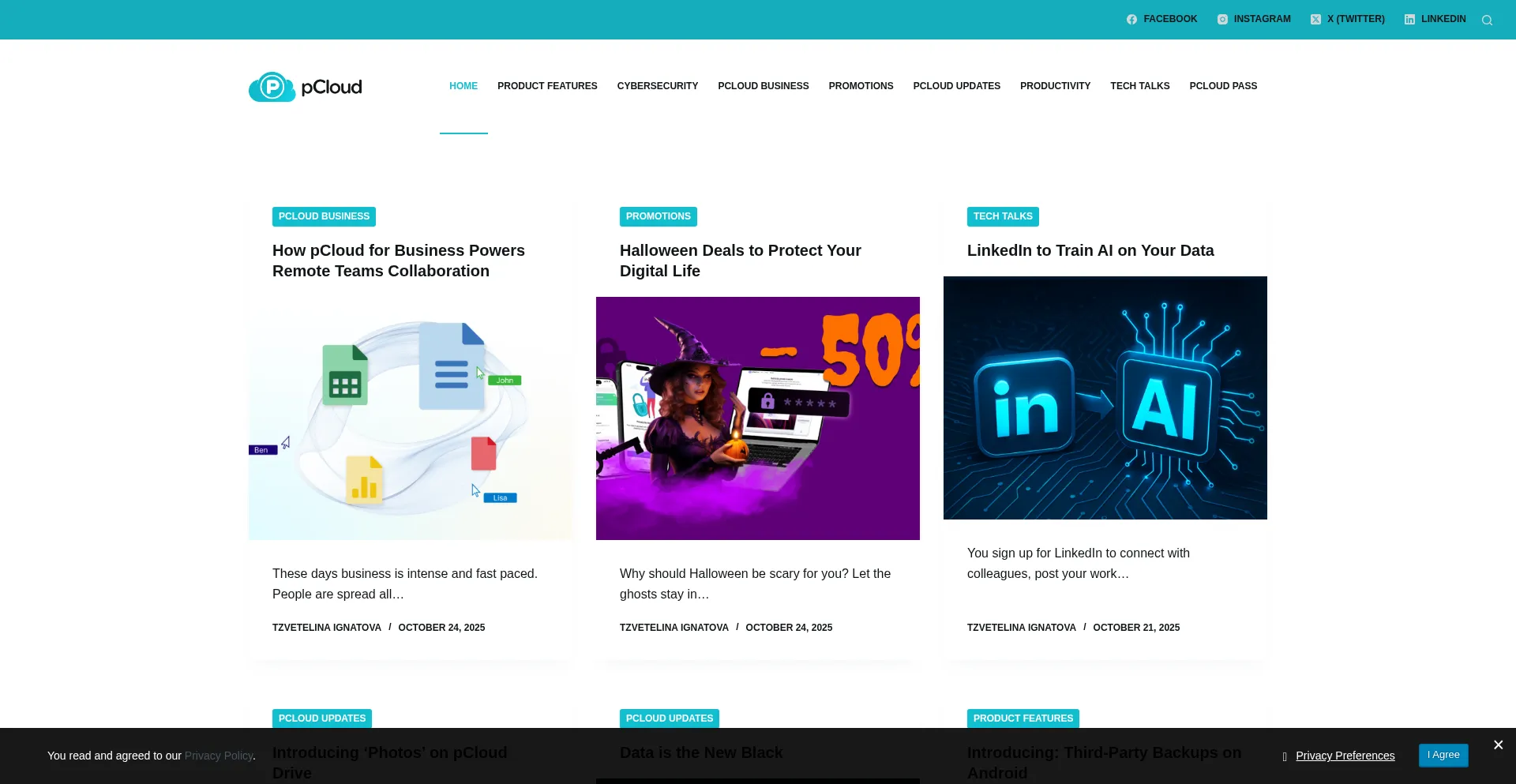Screen dimensions: 1516x784
Task: Dismiss the privacy banner with X
Action: (x=1498, y=745)
